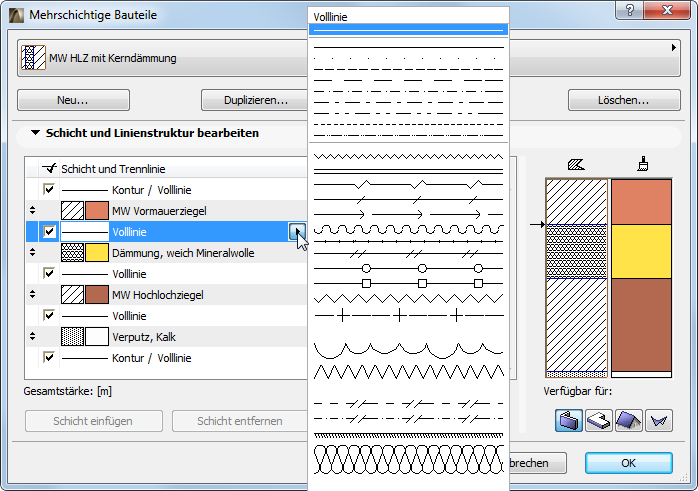
Task: Select the Verputz, Kalk layer row
Action: [166, 337]
